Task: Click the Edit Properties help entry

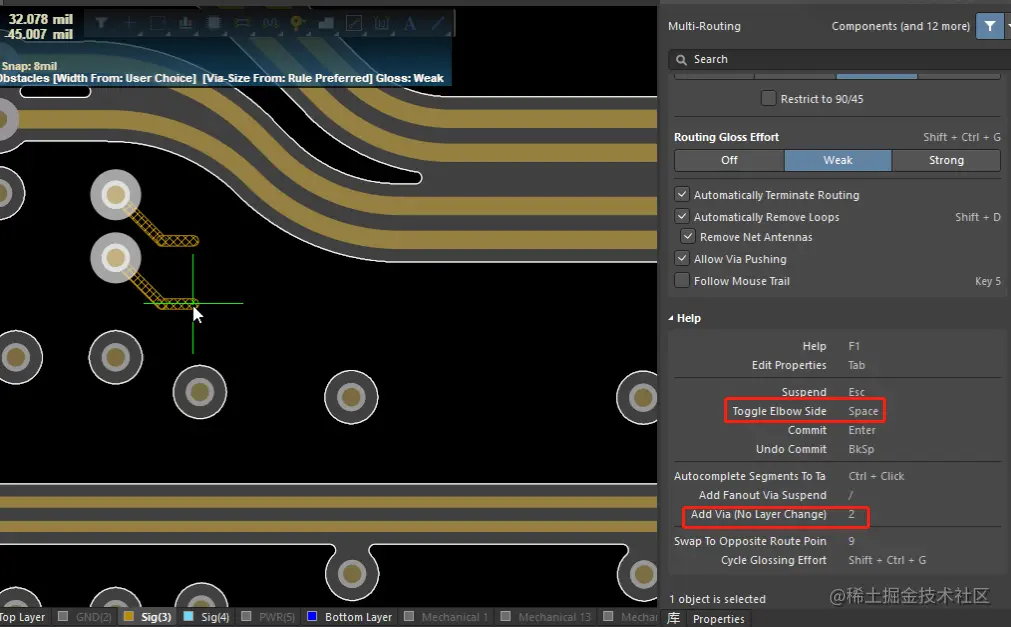Action: (x=809, y=365)
